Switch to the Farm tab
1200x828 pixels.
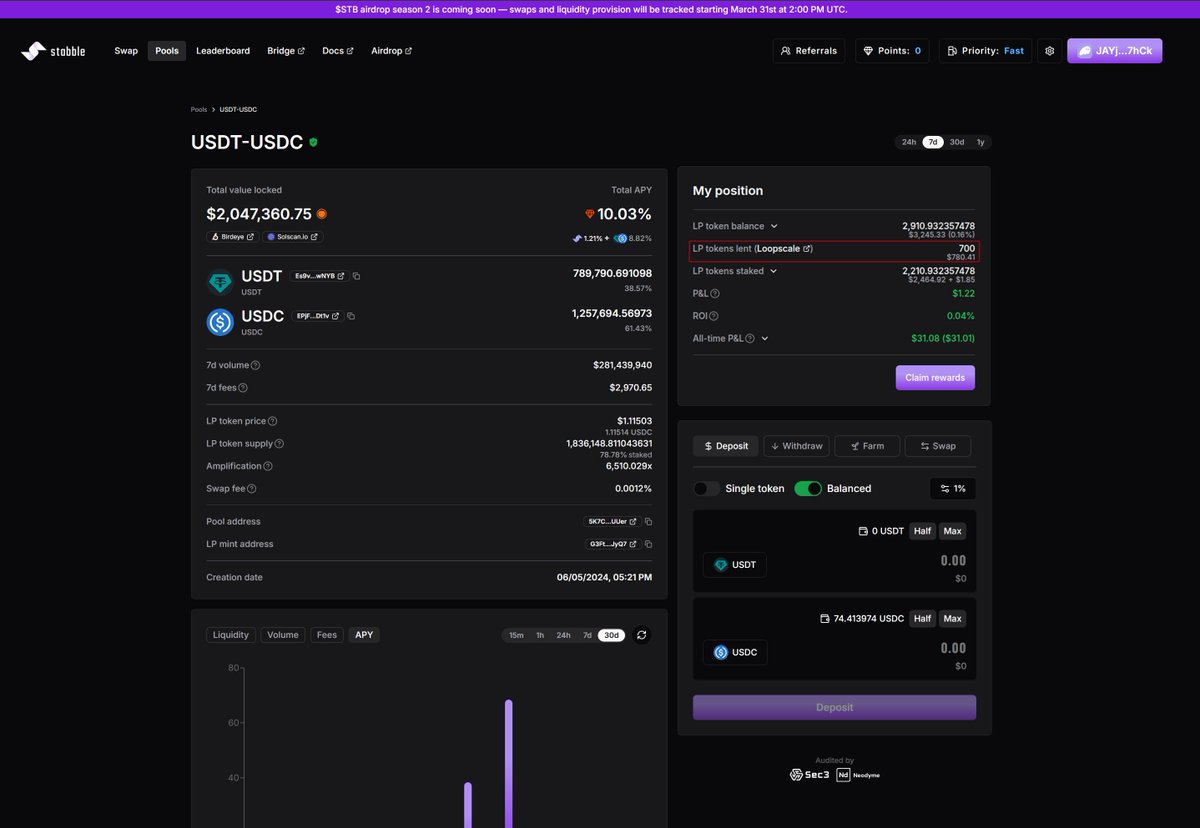867,446
